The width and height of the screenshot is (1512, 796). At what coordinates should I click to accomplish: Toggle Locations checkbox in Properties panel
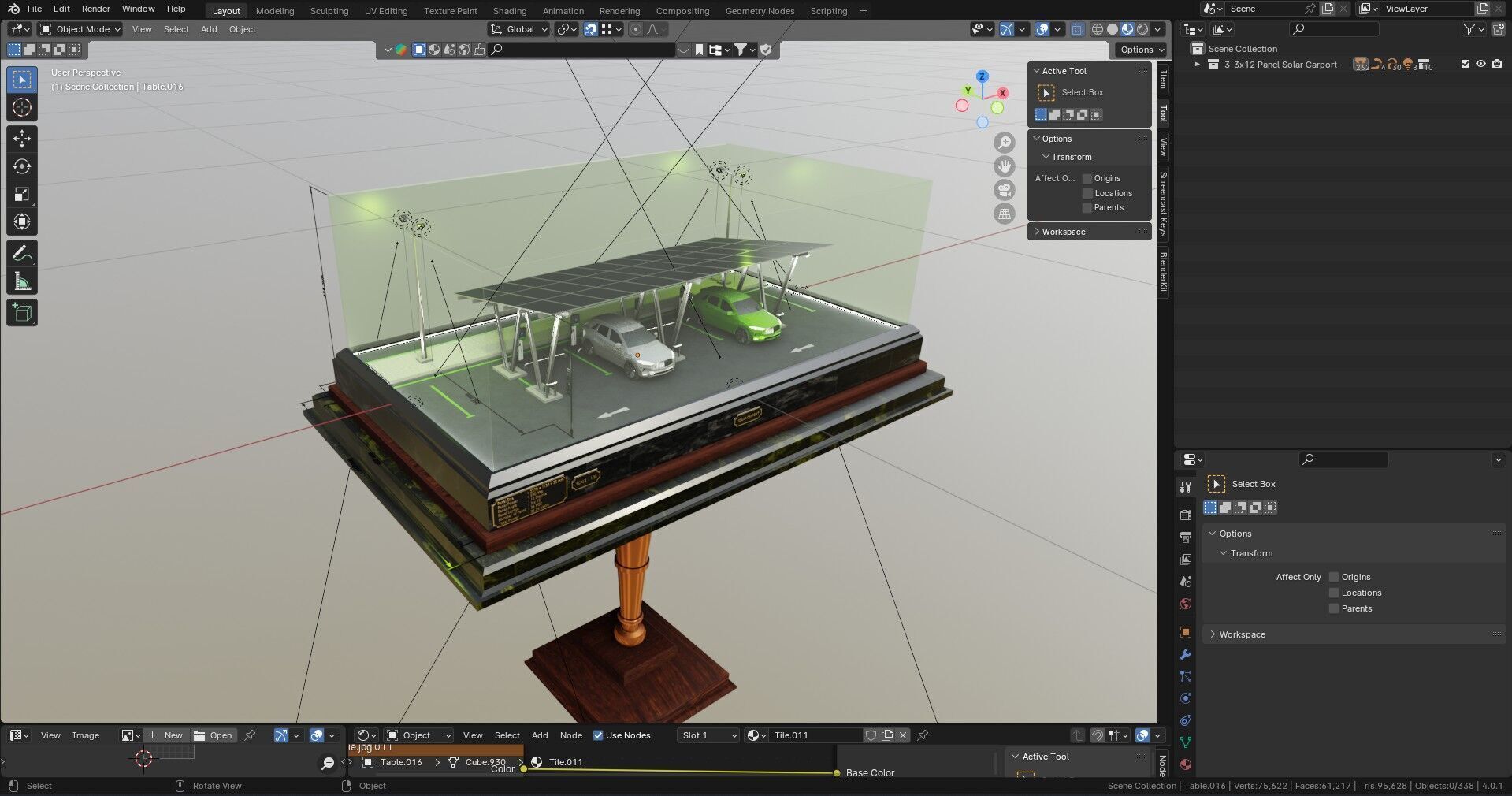(x=1334, y=593)
